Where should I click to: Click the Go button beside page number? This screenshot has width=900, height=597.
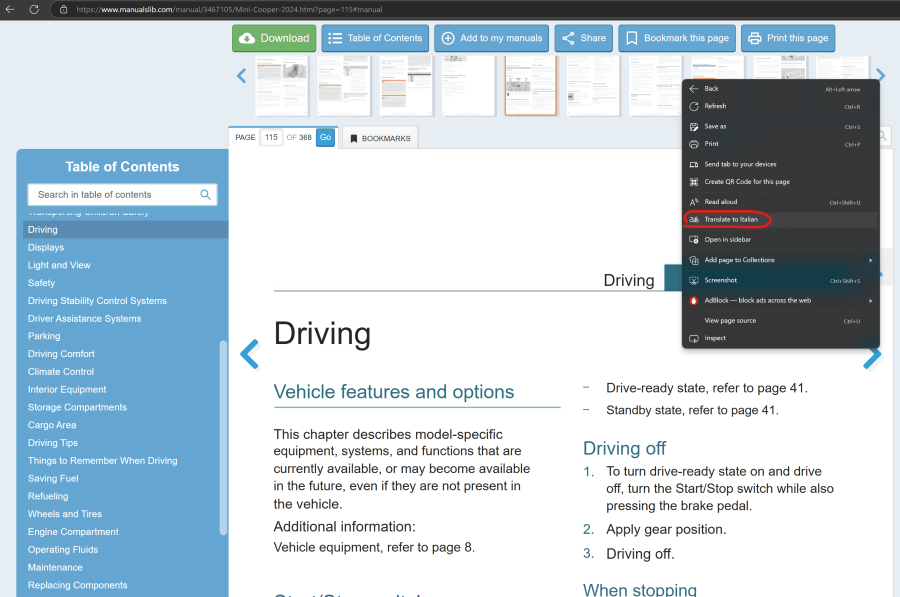(x=325, y=138)
